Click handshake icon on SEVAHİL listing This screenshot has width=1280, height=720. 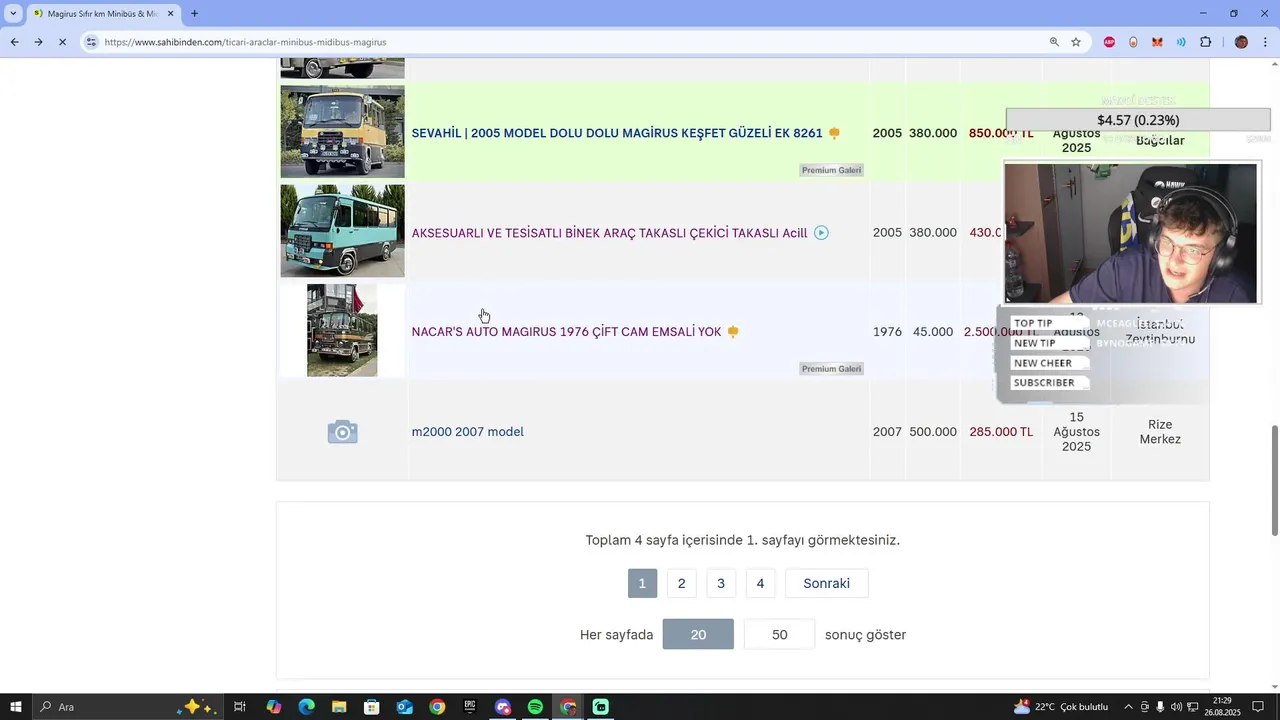(834, 133)
